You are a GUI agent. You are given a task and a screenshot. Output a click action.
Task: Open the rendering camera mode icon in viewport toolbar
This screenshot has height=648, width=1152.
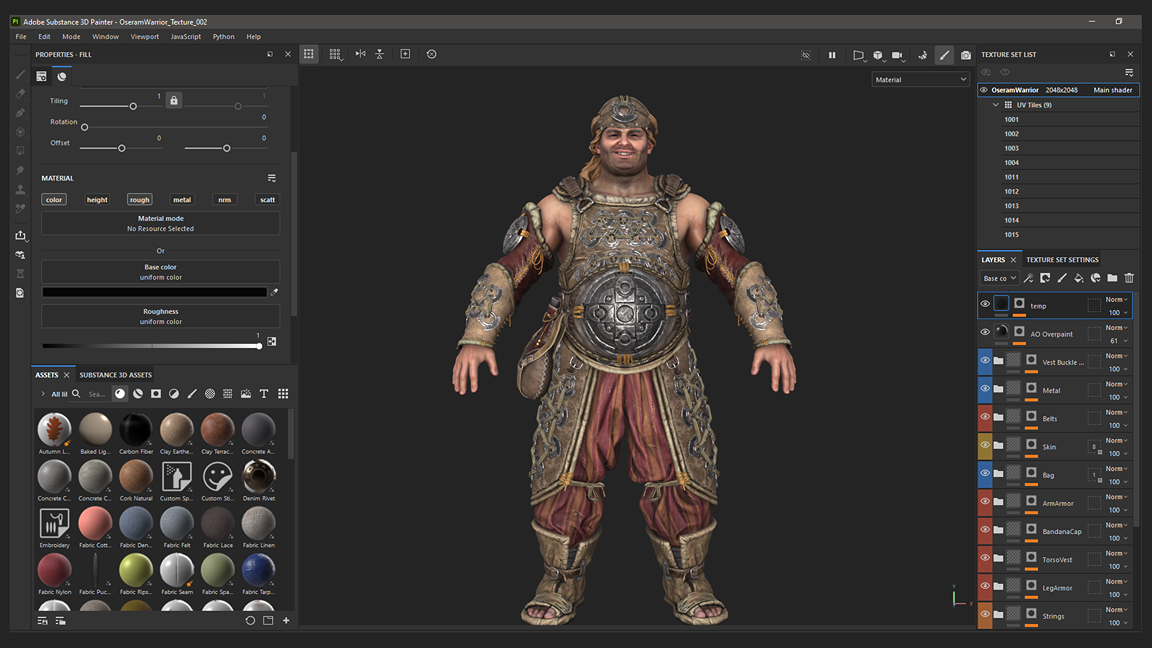897,55
